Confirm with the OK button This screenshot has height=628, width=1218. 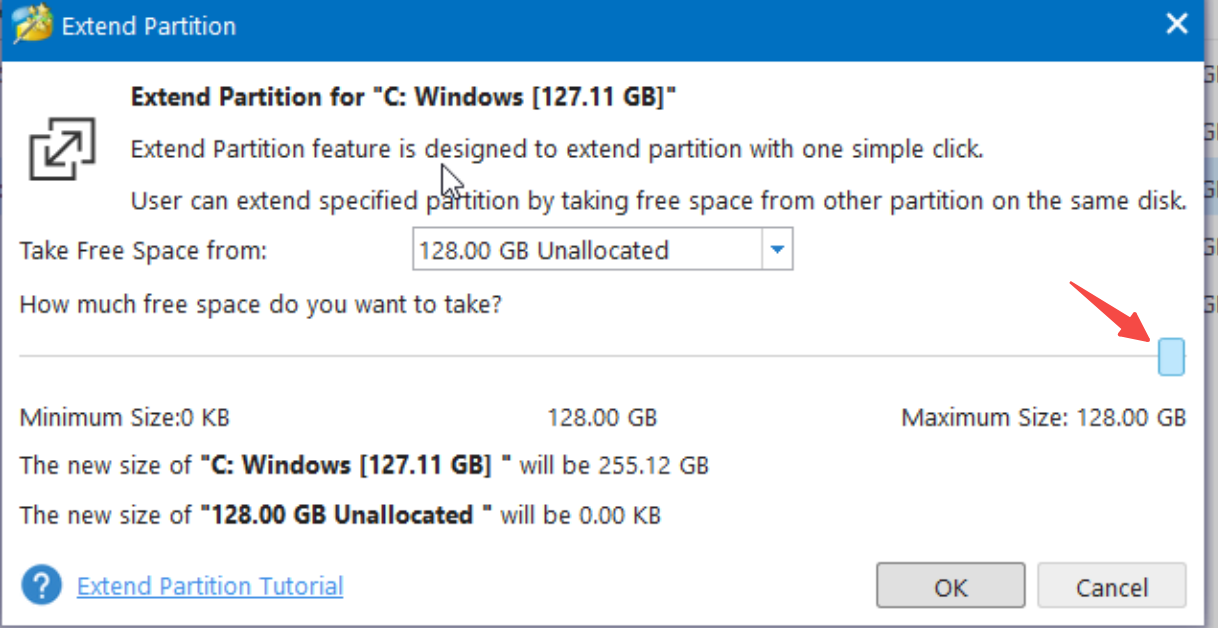pos(951,587)
